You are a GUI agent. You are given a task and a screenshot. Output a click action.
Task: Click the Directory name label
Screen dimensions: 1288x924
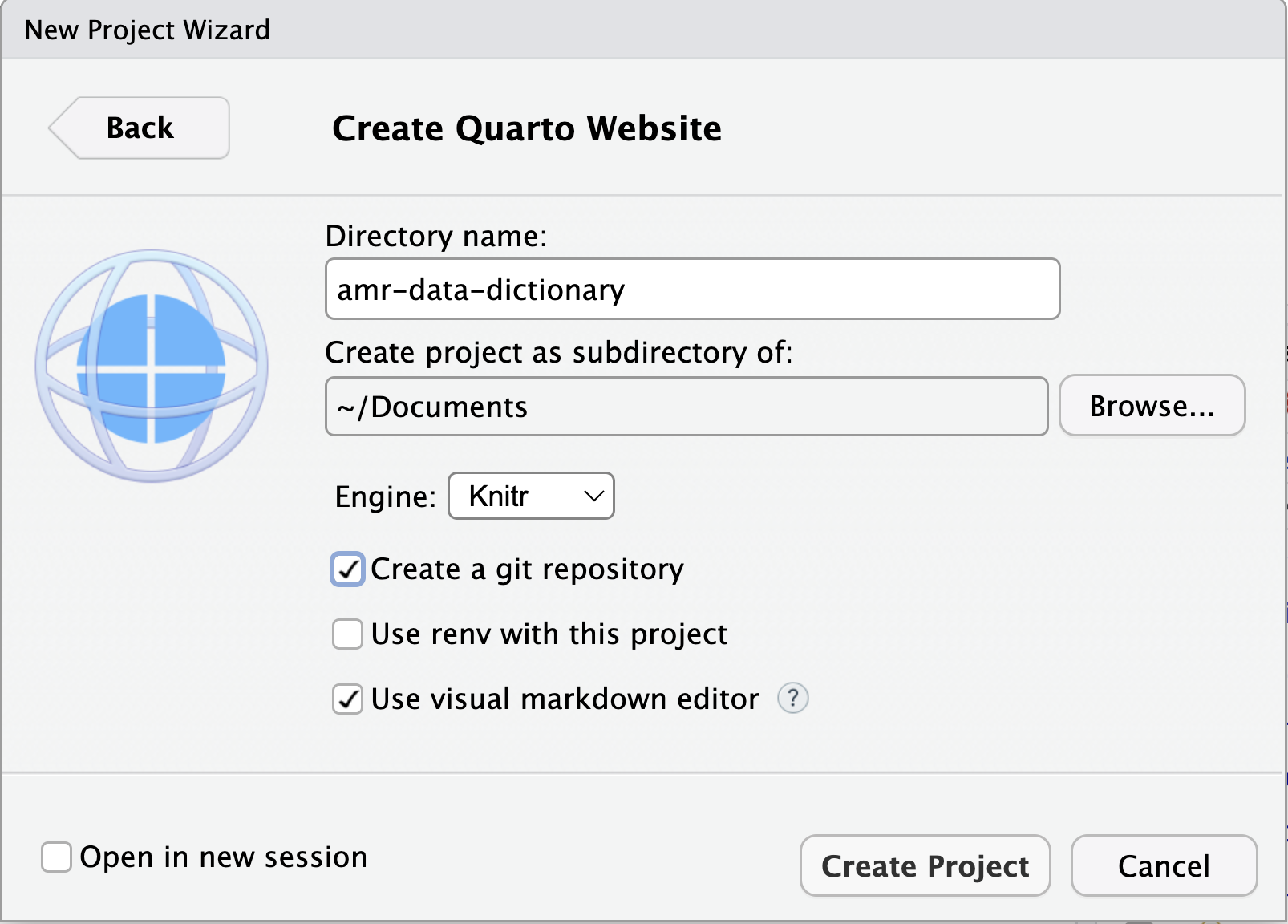(x=435, y=236)
